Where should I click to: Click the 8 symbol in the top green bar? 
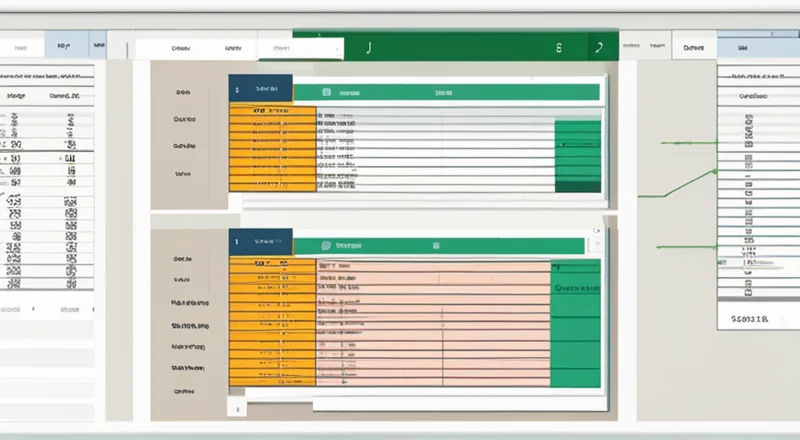tap(558, 47)
